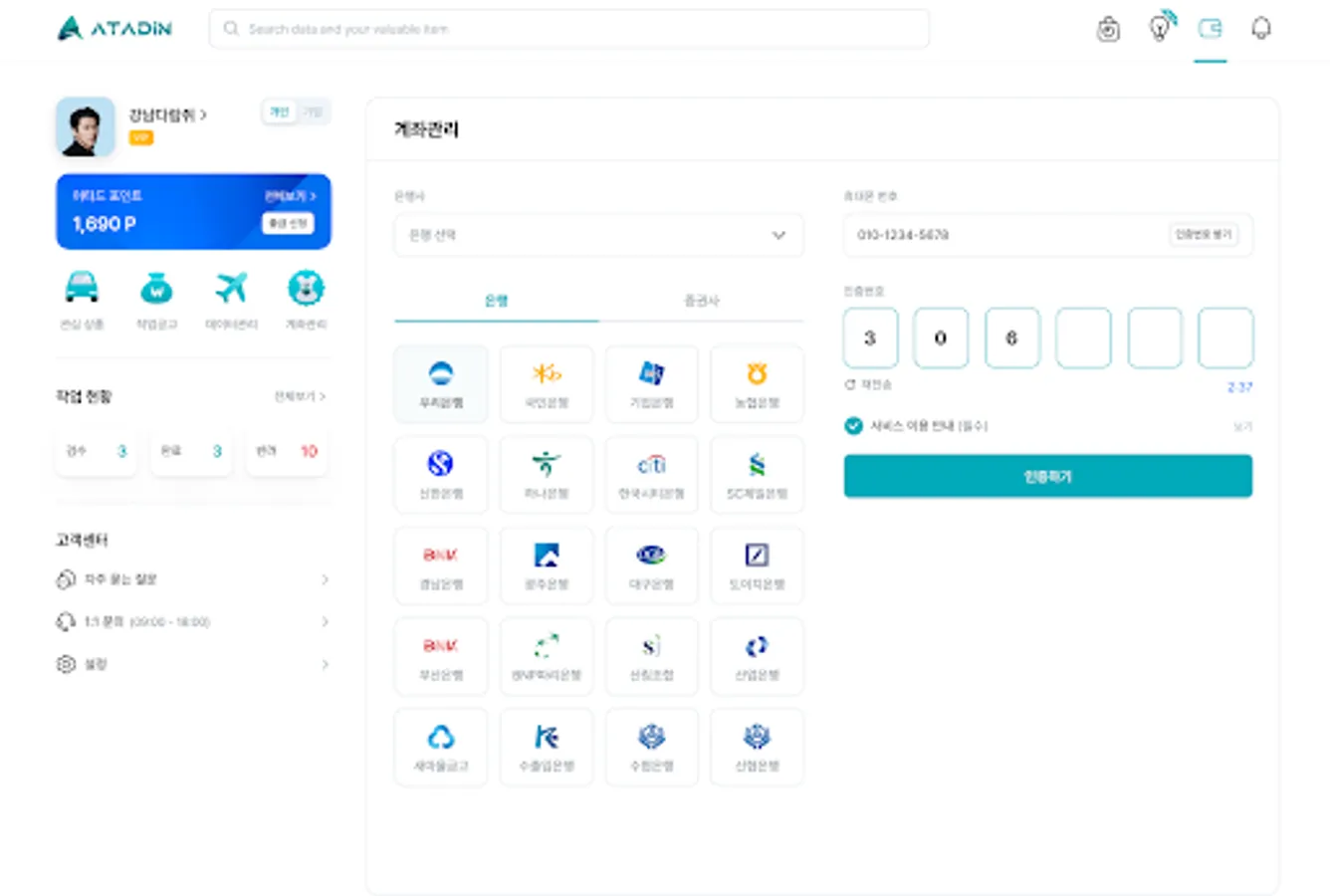This screenshot has width=1330, height=896.
Task: Select 우리은행 (Woori Bank) logo tile
Action: [441, 383]
